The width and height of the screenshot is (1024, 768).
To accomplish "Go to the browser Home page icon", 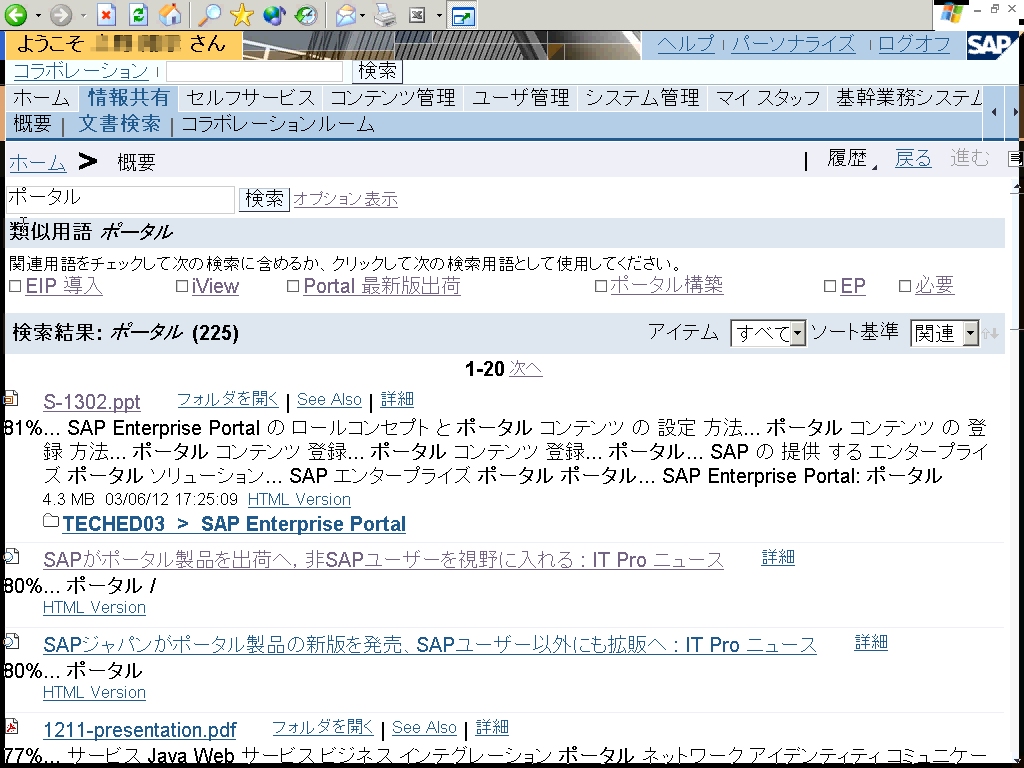I will pyautogui.click(x=170, y=14).
